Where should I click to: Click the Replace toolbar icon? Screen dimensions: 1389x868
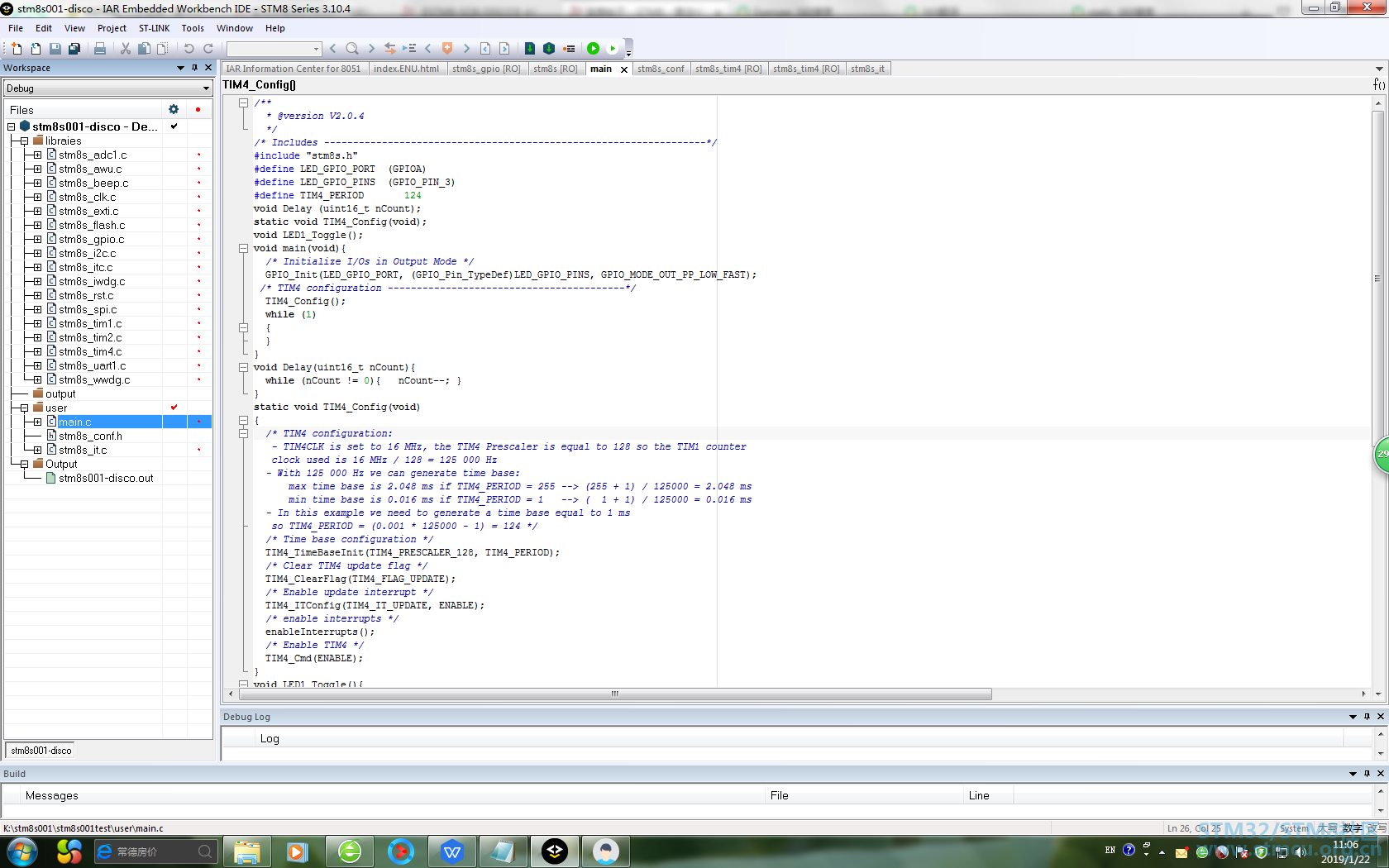pyautogui.click(x=390, y=49)
